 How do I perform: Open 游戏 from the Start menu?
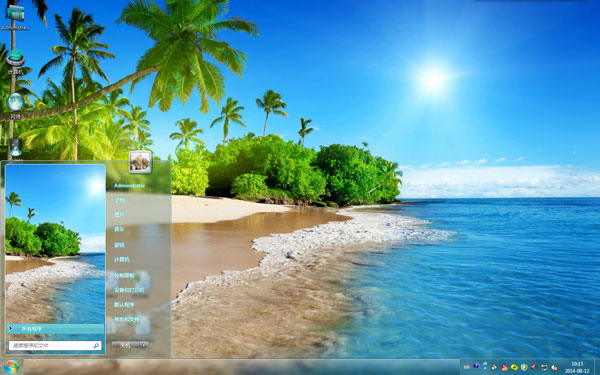point(119,245)
